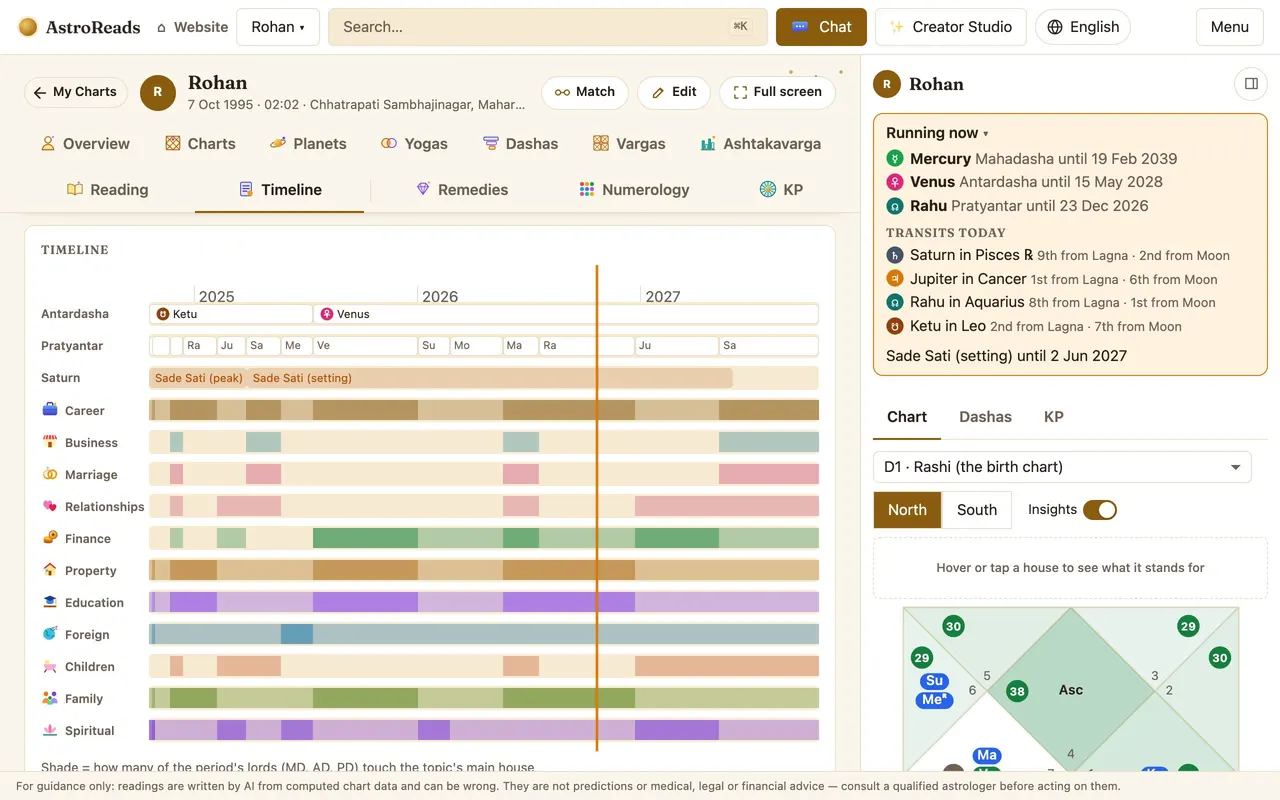The width and height of the screenshot is (1280, 800).
Task: Click the Marriage rings icon in timeline
Action: pos(50,473)
